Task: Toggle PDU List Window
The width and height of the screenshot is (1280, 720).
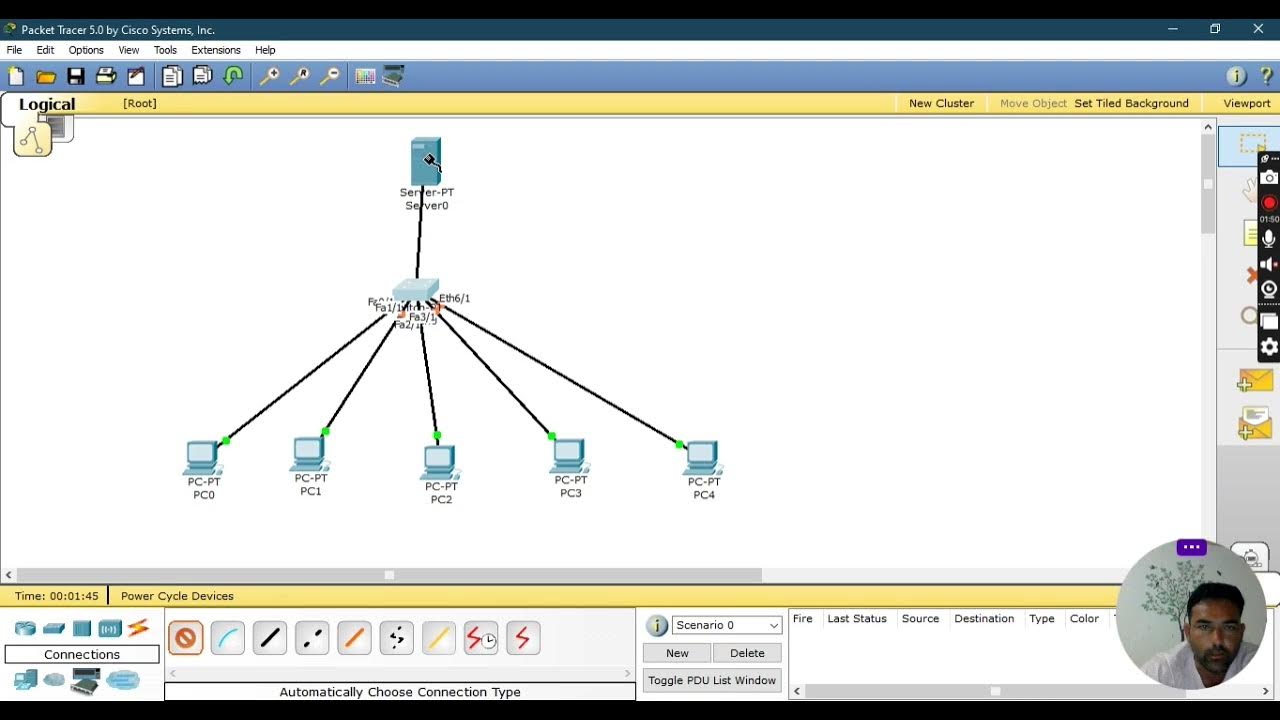Action: [712, 680]
